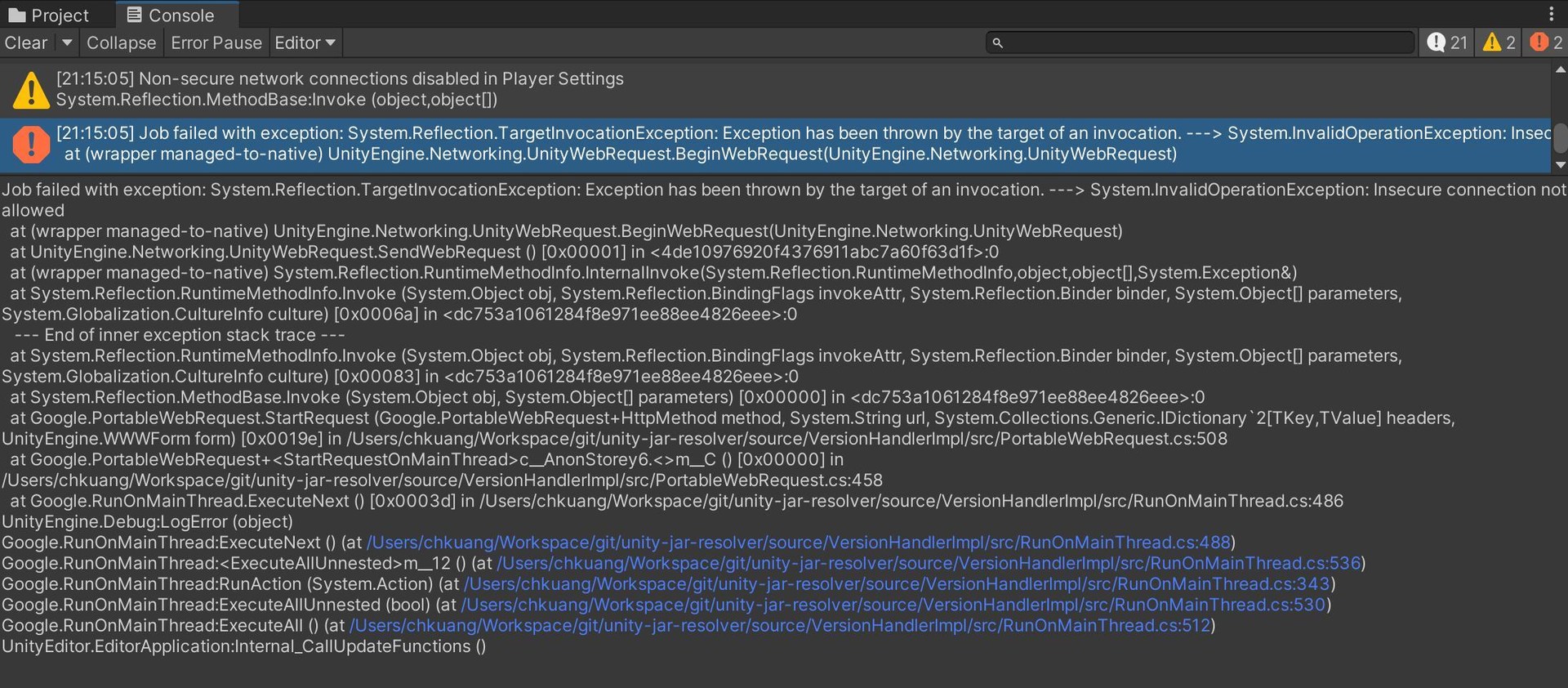Open the Editor connection dropdown
The image size is (1568, 688).
click(305, 42)
